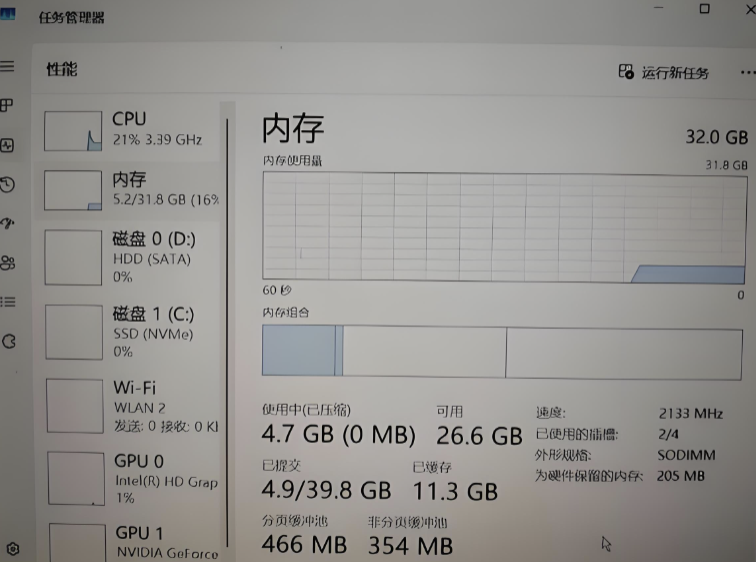
Task: Open Task Manager settings gear
Action: click(12, 549)
